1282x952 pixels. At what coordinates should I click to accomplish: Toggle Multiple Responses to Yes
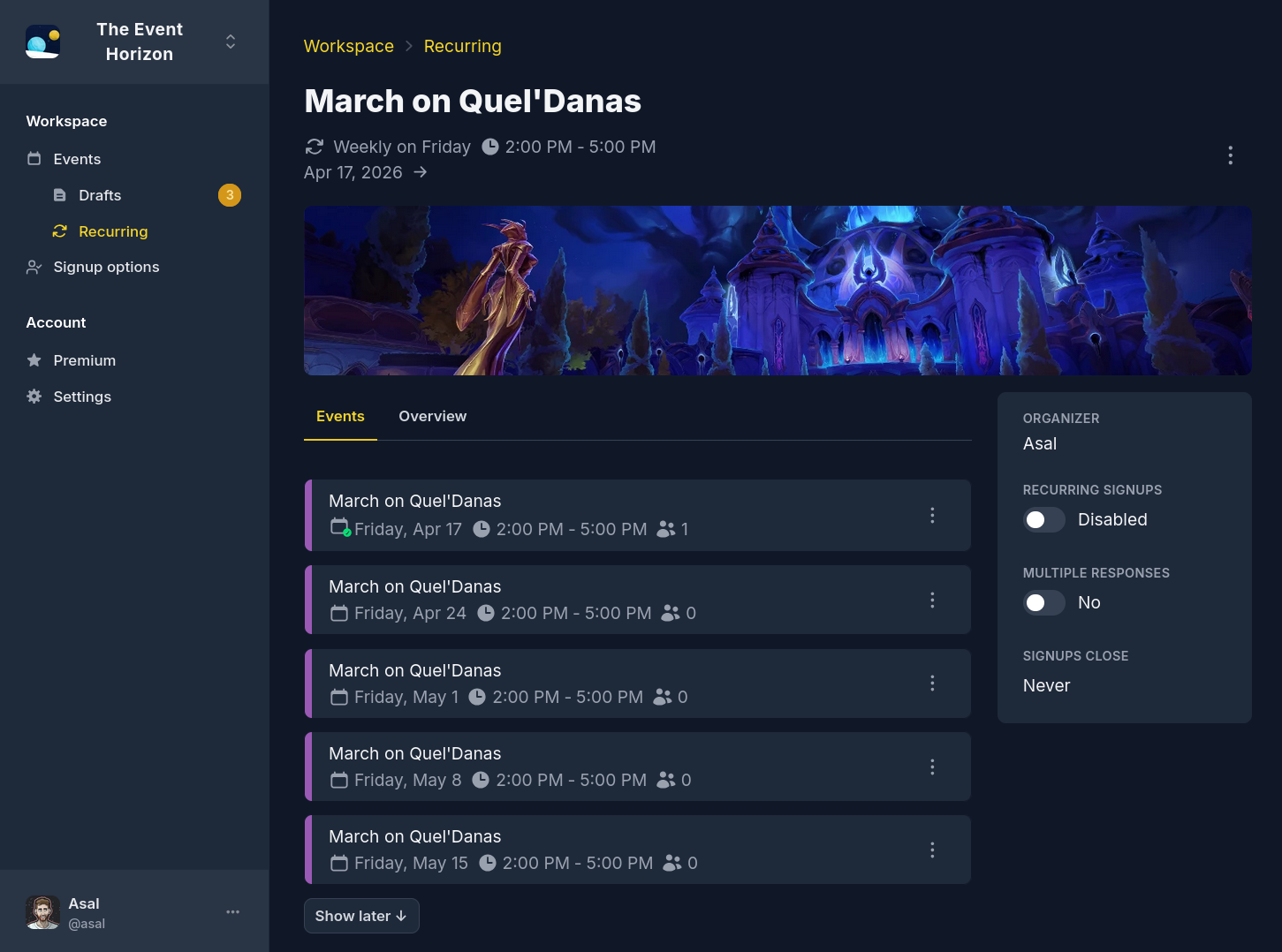pyautogui.click(x=1043, y=602)
